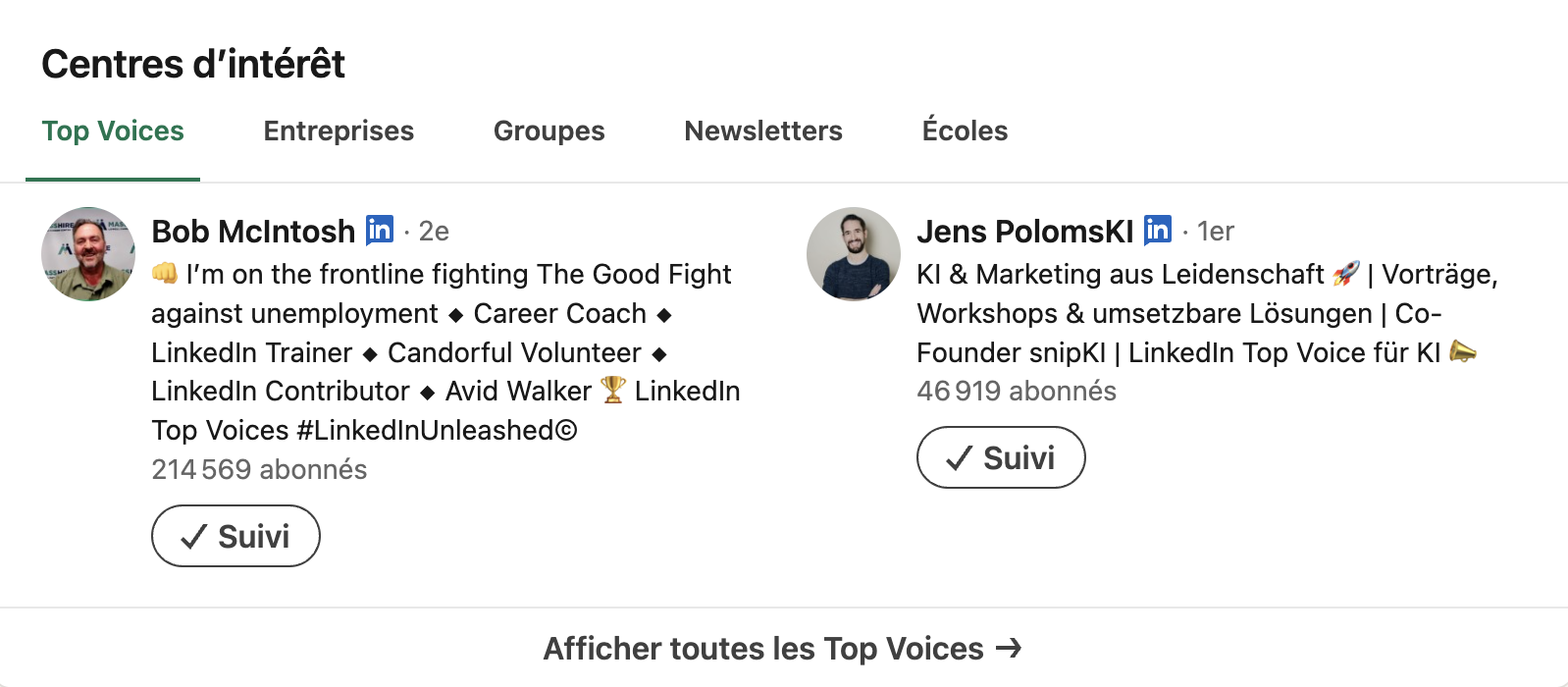
Task: Click the 214 569 abonnés count
Action: click(x=259, y=469)
